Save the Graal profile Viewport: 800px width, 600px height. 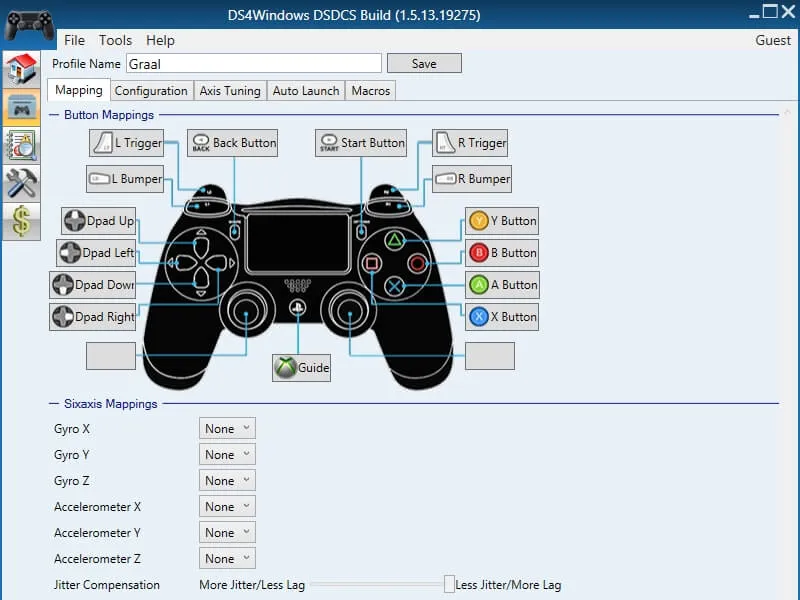click(424, 63)
